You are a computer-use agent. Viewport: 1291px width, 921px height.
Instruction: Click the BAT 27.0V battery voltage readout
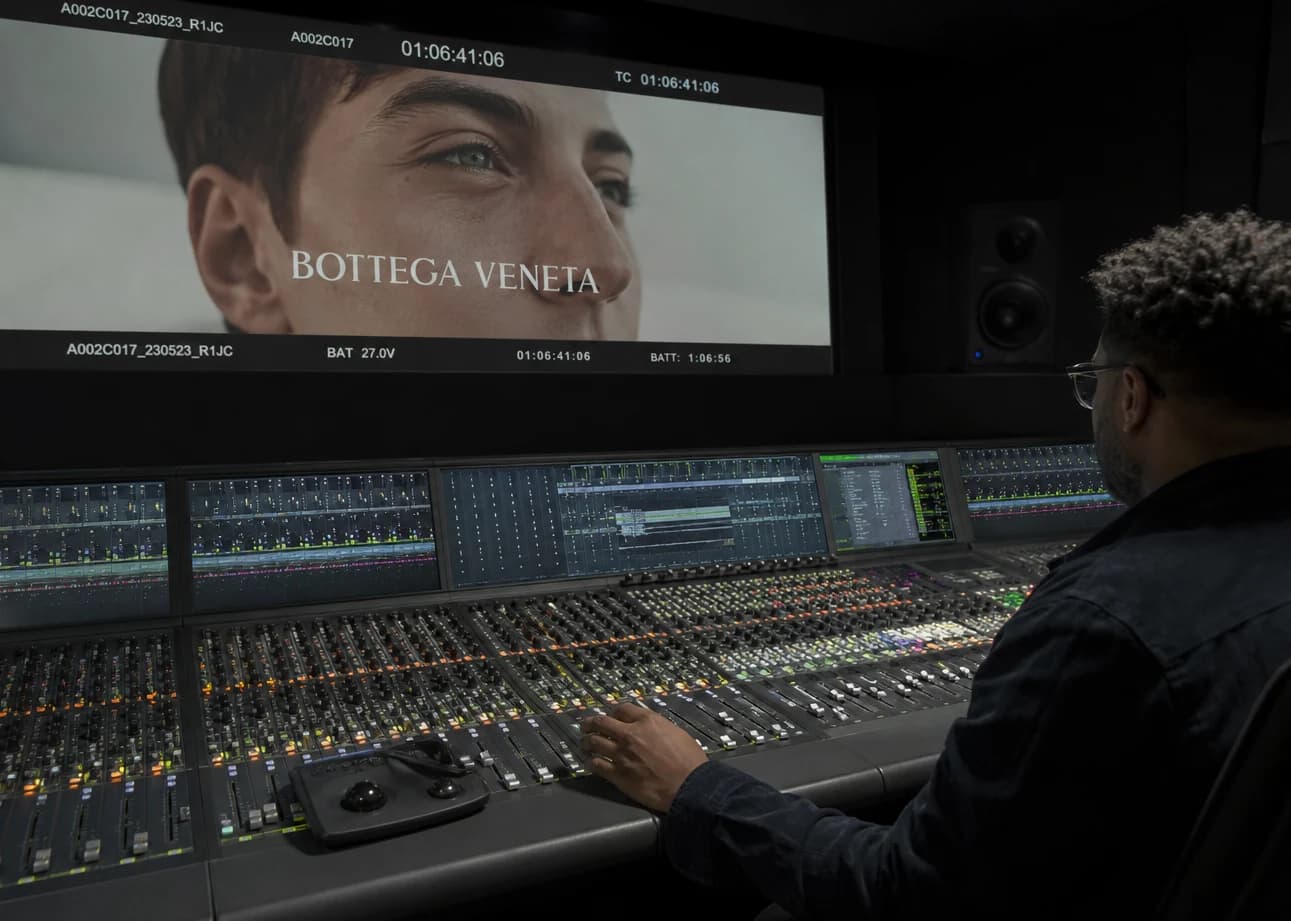click(361, 353)
